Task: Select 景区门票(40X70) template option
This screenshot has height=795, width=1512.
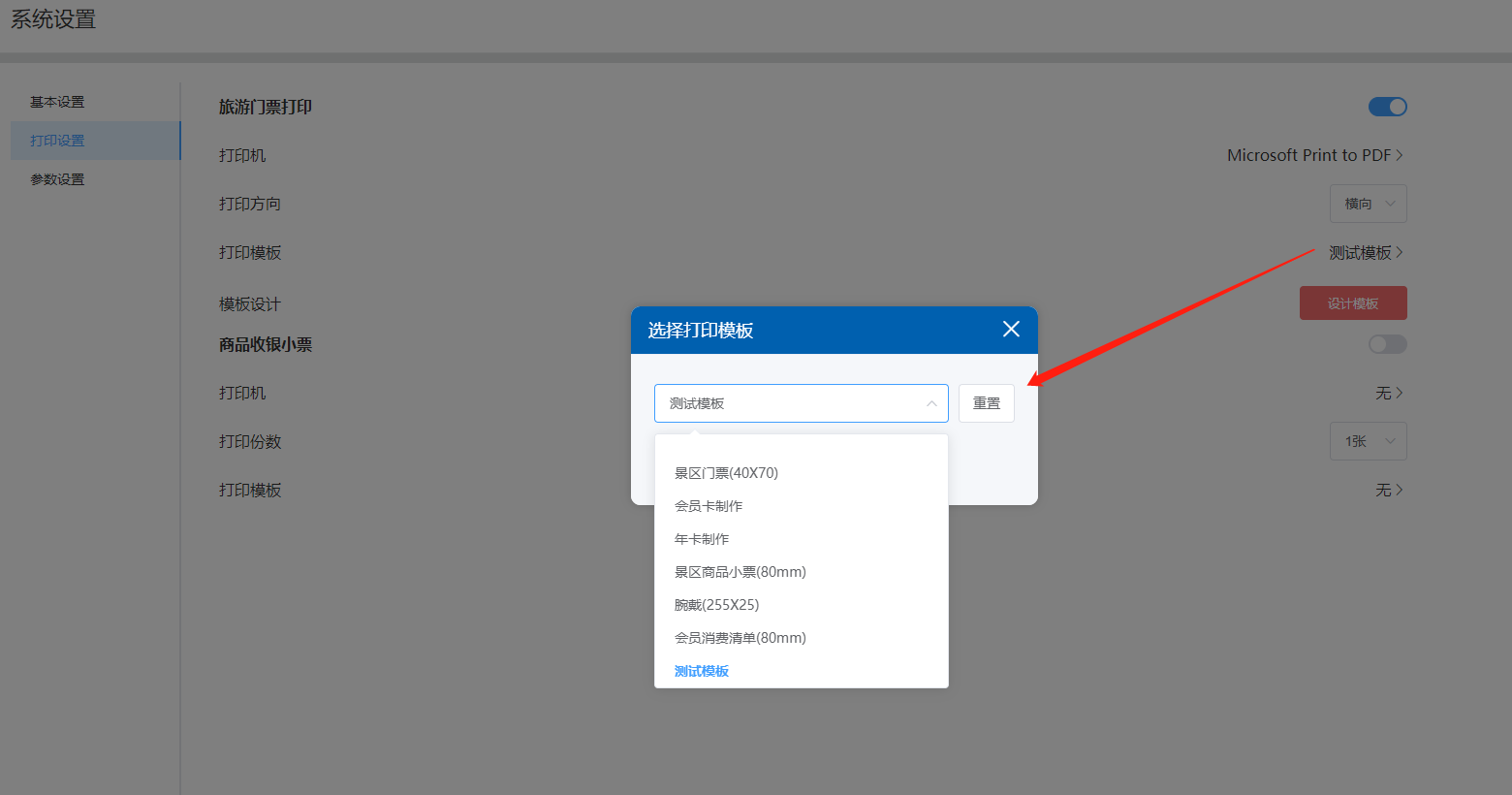Action: point(726,473)
